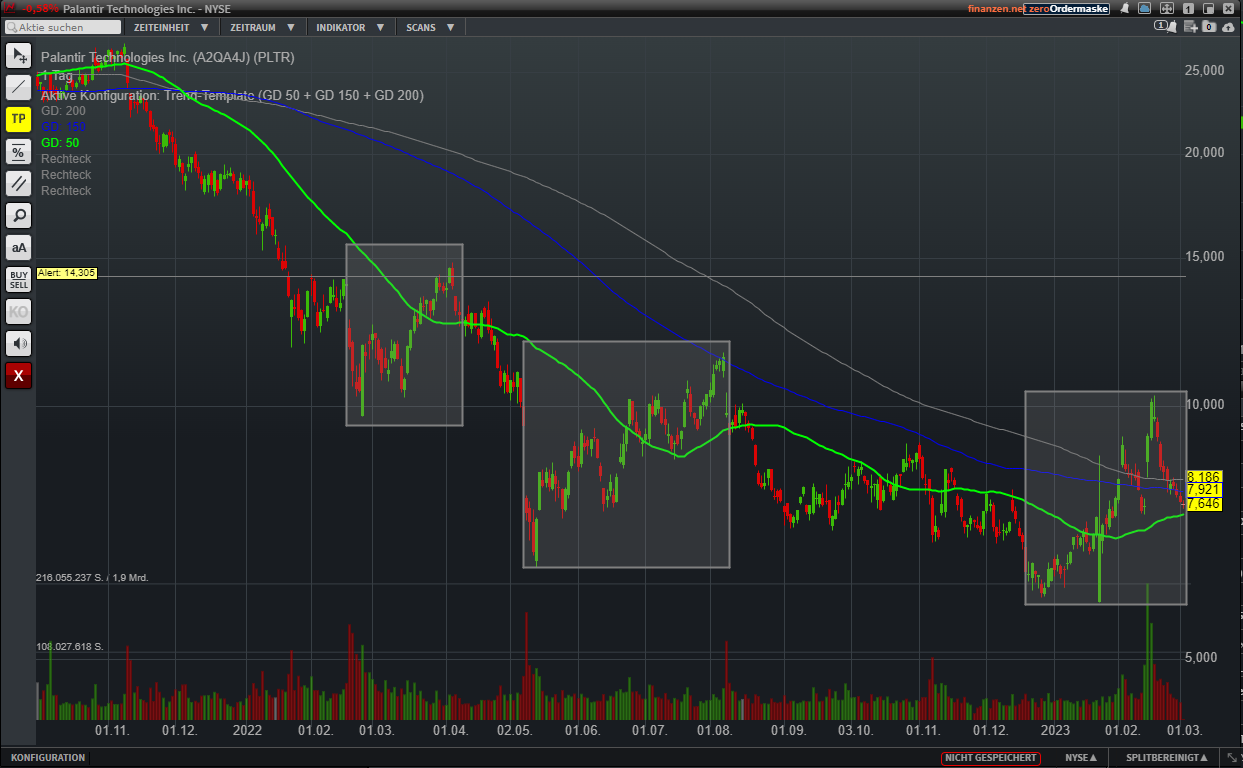Add chart to list with plus icon

coord(1191,27)
